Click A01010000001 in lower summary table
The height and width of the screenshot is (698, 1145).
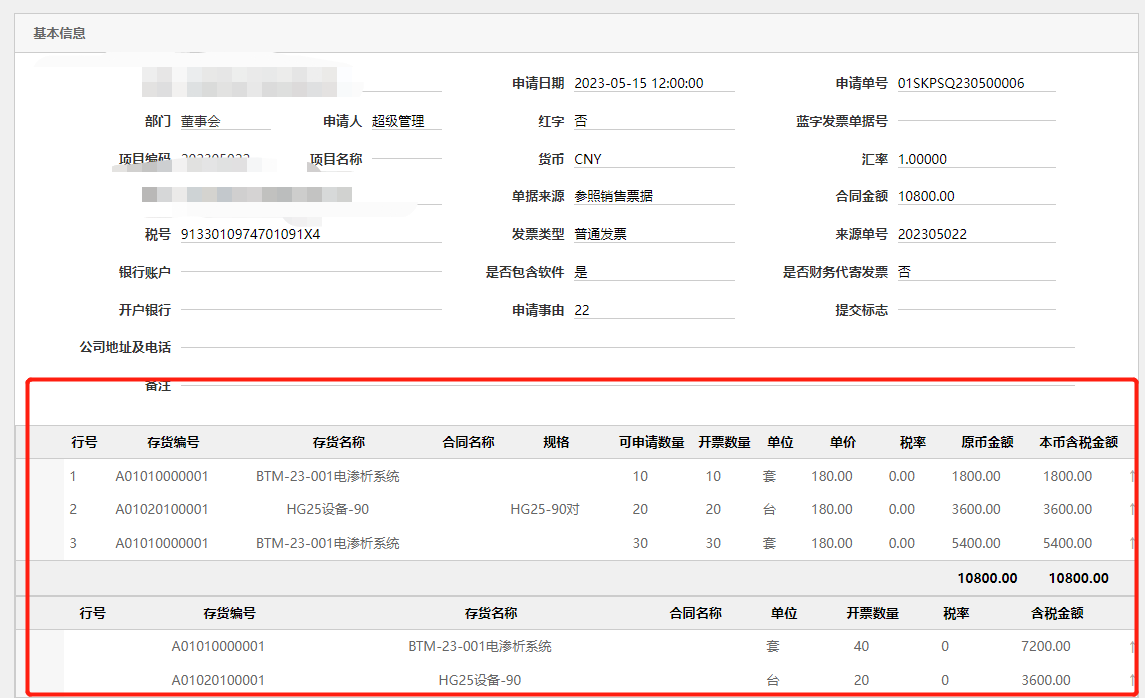point(218,646)
